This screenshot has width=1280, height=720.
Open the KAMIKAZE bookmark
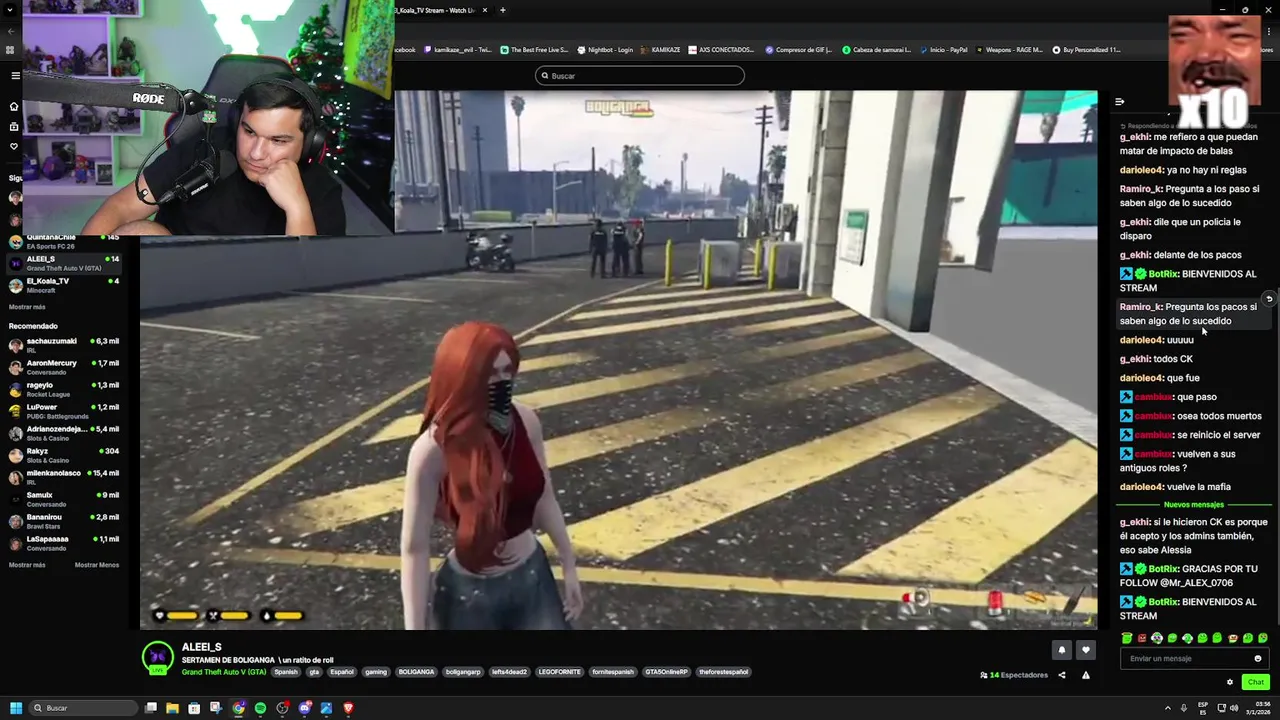tap(660, 49)
